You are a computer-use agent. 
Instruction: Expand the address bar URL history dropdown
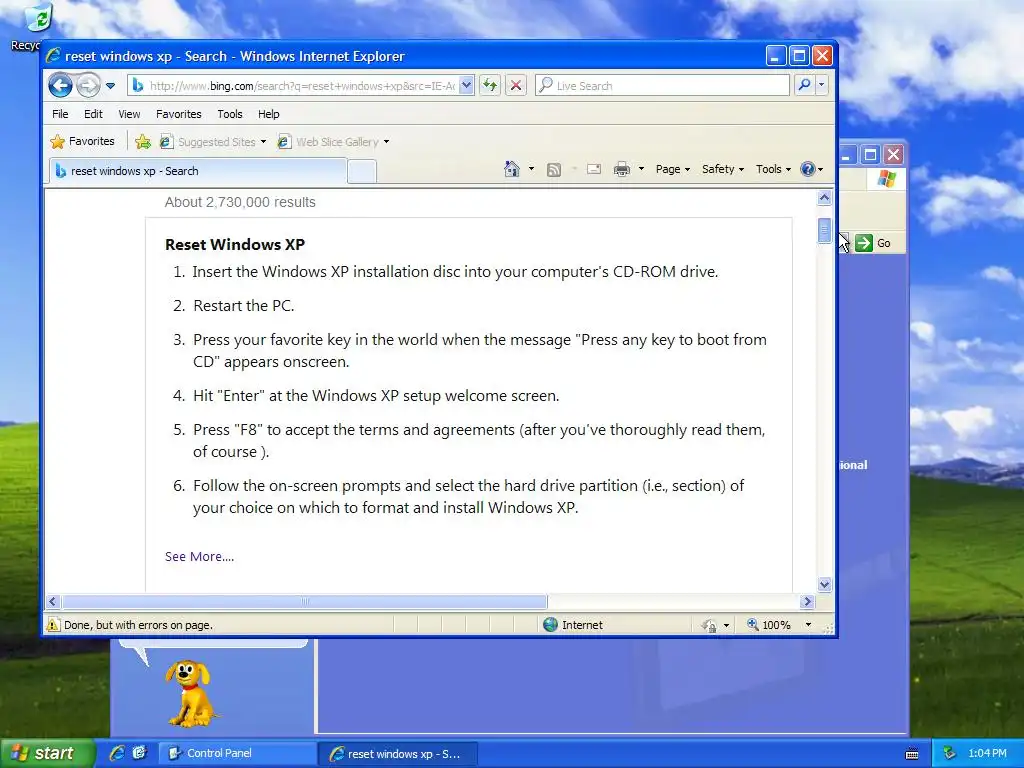click(x=466, y=86)
